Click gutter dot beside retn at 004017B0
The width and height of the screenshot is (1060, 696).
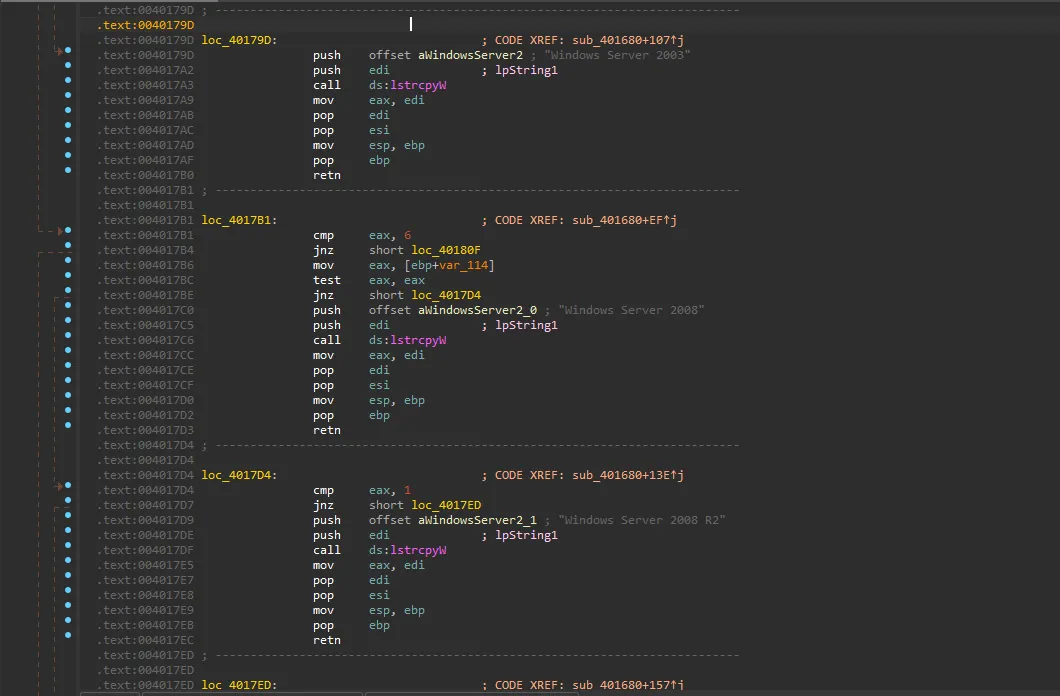click(x=68, y=170)
